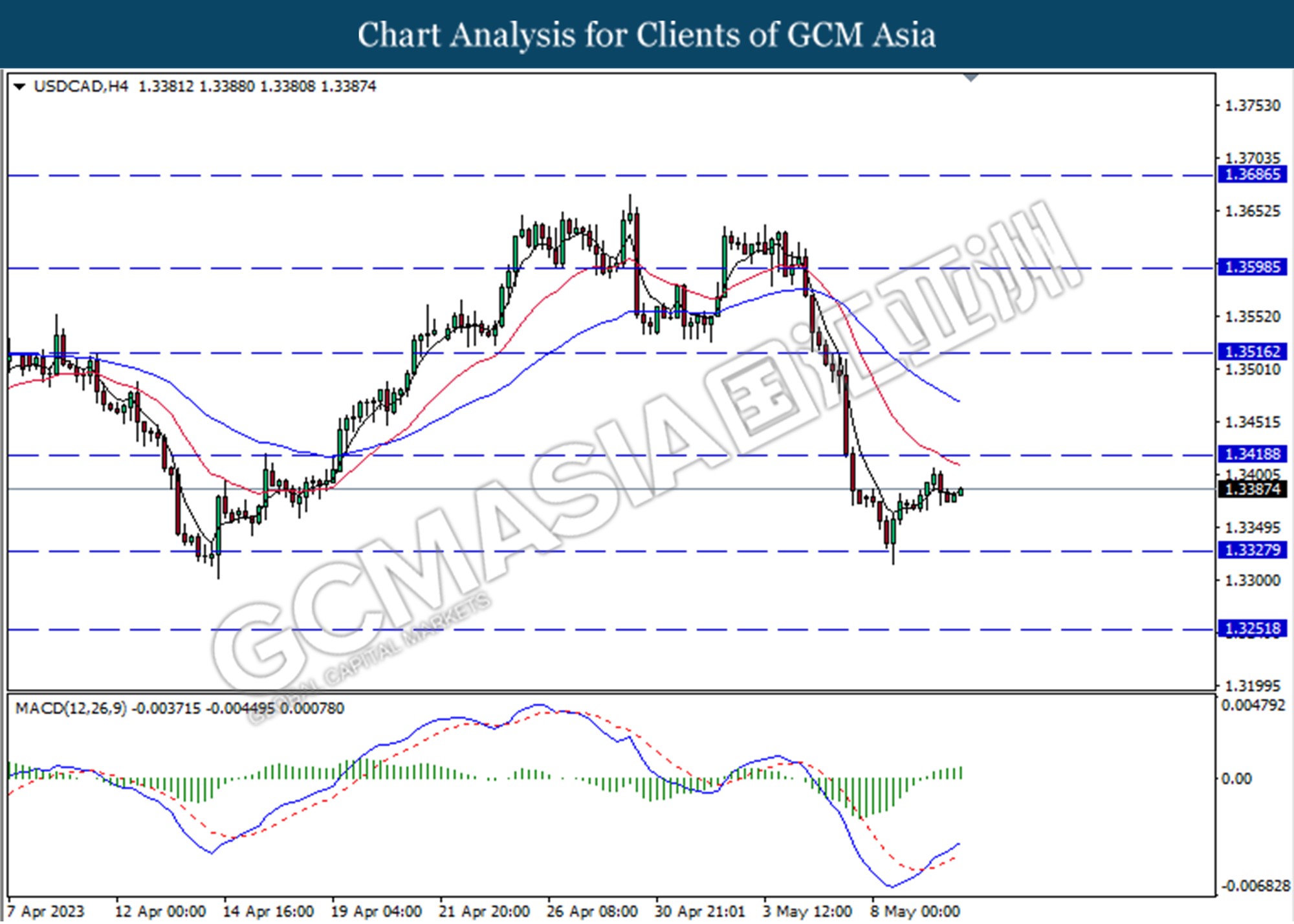This screenshot has width=1294, height=924.
Task: Click the 26 Apr 08:00 time label
Action: (592, 912)
